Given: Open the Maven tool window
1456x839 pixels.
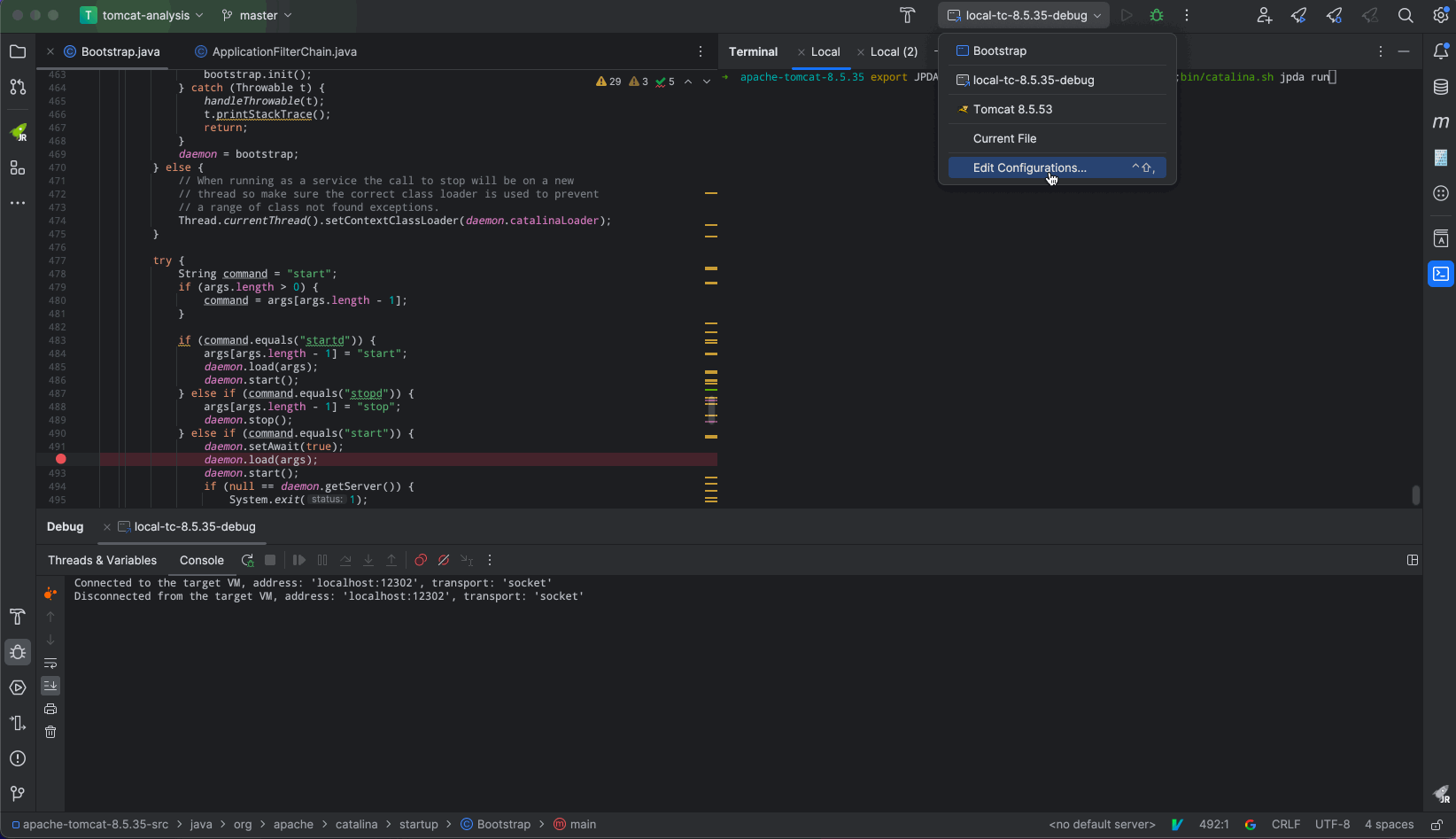Looking at the screenshot, I should tap(1441, 122).
